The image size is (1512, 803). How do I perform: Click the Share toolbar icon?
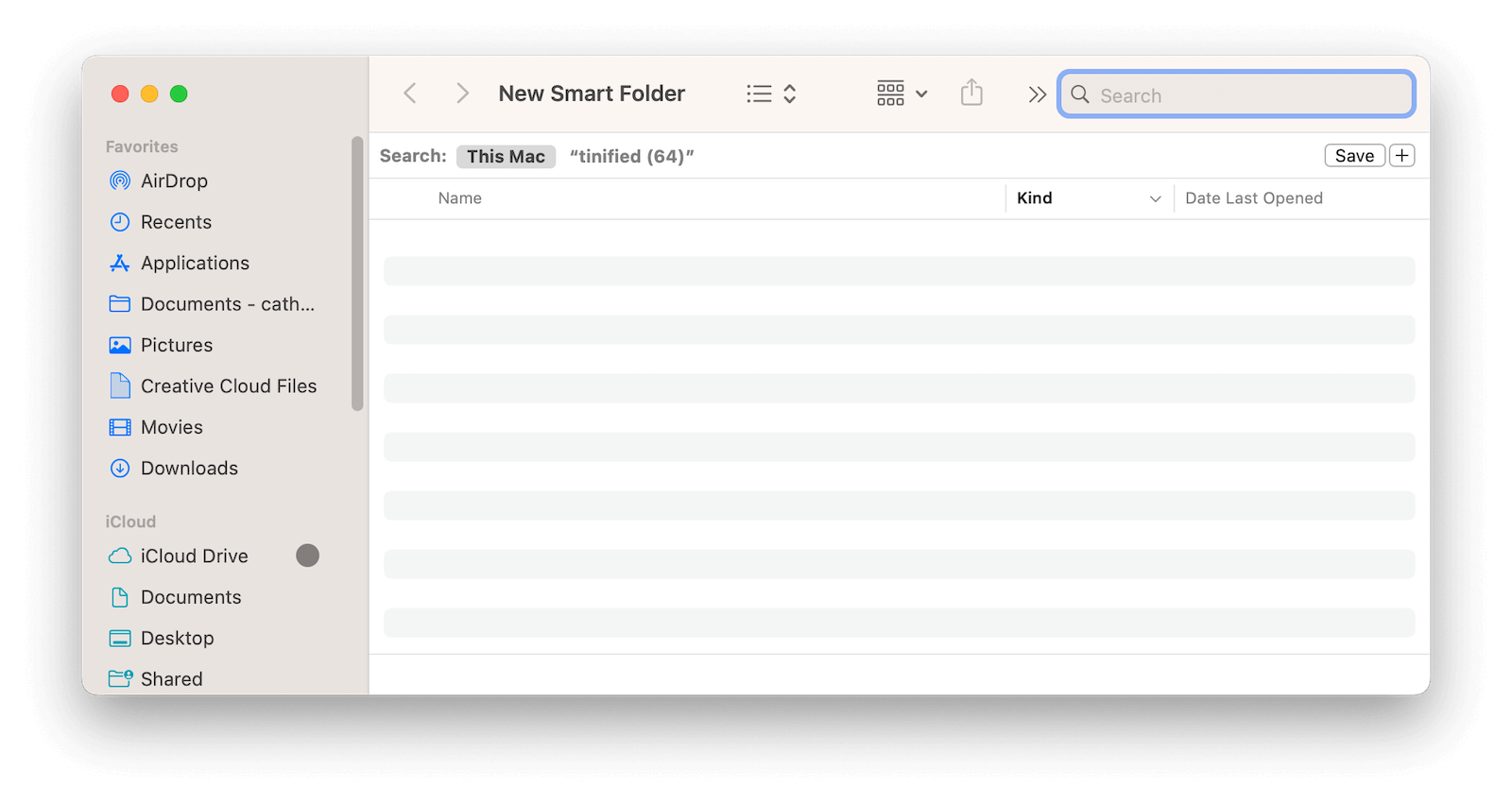(x=971, y=93)
